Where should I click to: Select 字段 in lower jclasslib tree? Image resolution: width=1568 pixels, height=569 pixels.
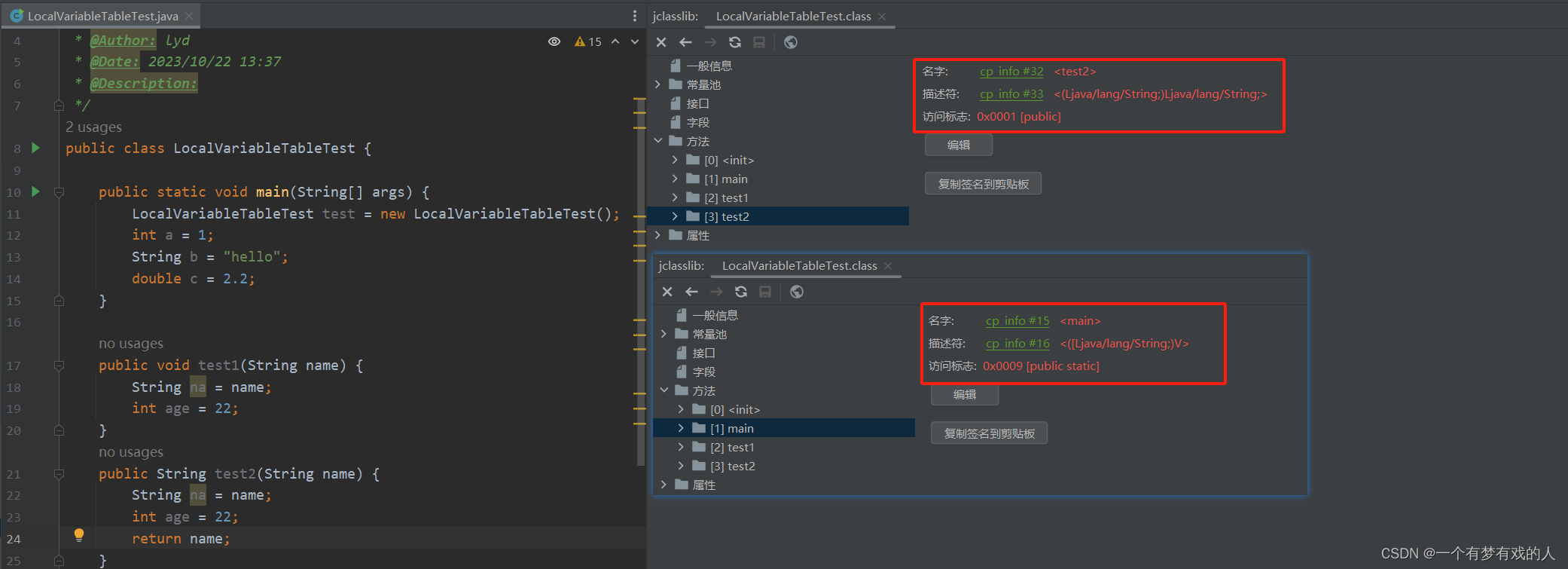click(703, 372)
